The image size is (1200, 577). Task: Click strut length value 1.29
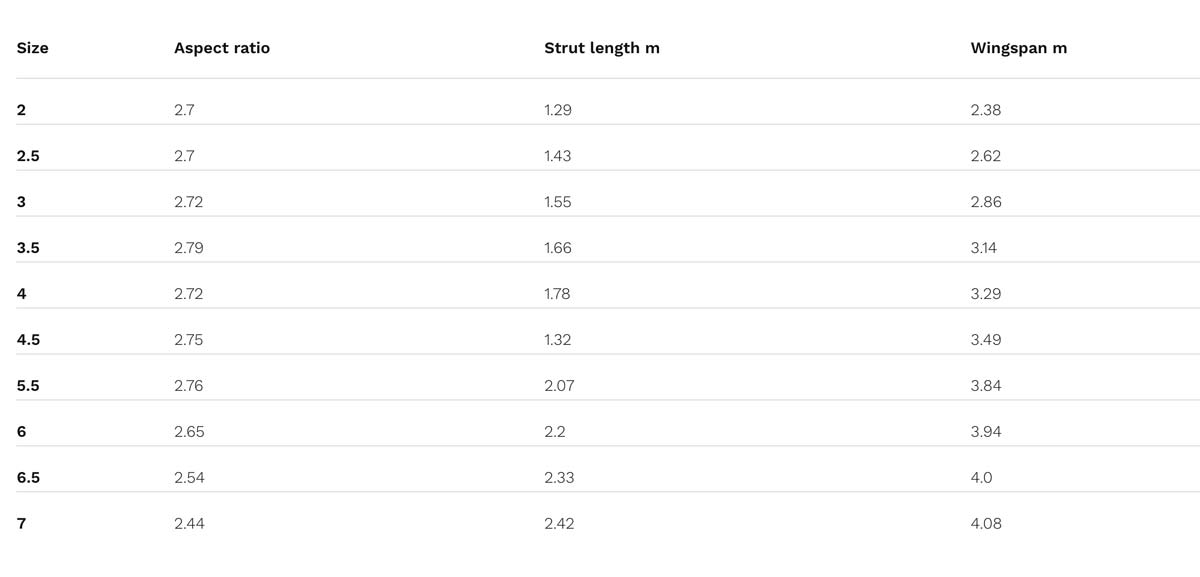click(x=557, y=110)
